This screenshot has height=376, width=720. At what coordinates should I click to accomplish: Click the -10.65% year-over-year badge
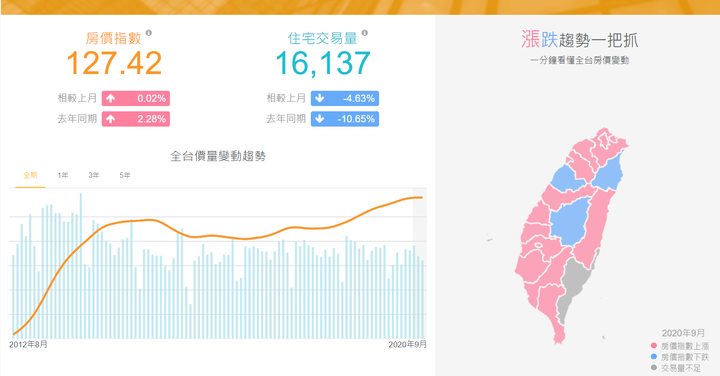tap(345, 119)
